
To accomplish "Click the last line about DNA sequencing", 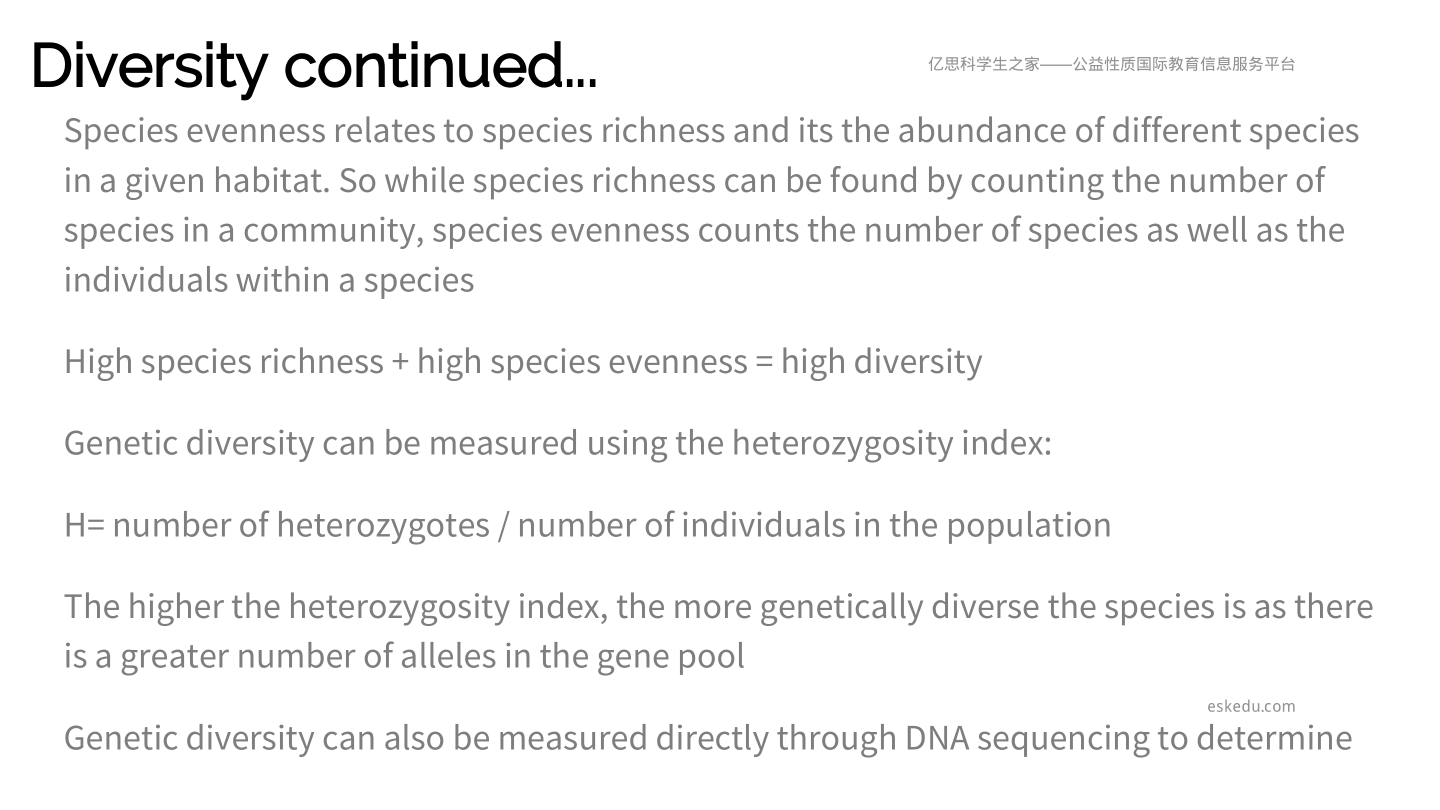I will click(708, 738).
